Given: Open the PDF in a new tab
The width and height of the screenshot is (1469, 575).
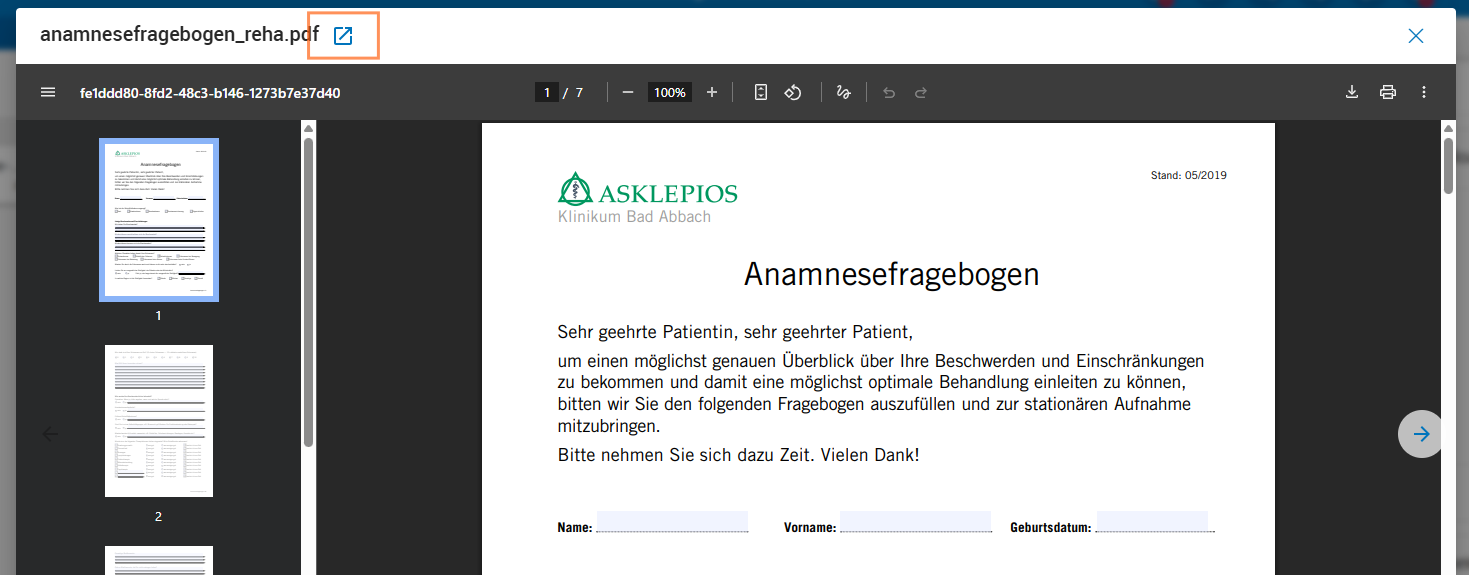Looking at the screenshot, I should click(343, 36).
